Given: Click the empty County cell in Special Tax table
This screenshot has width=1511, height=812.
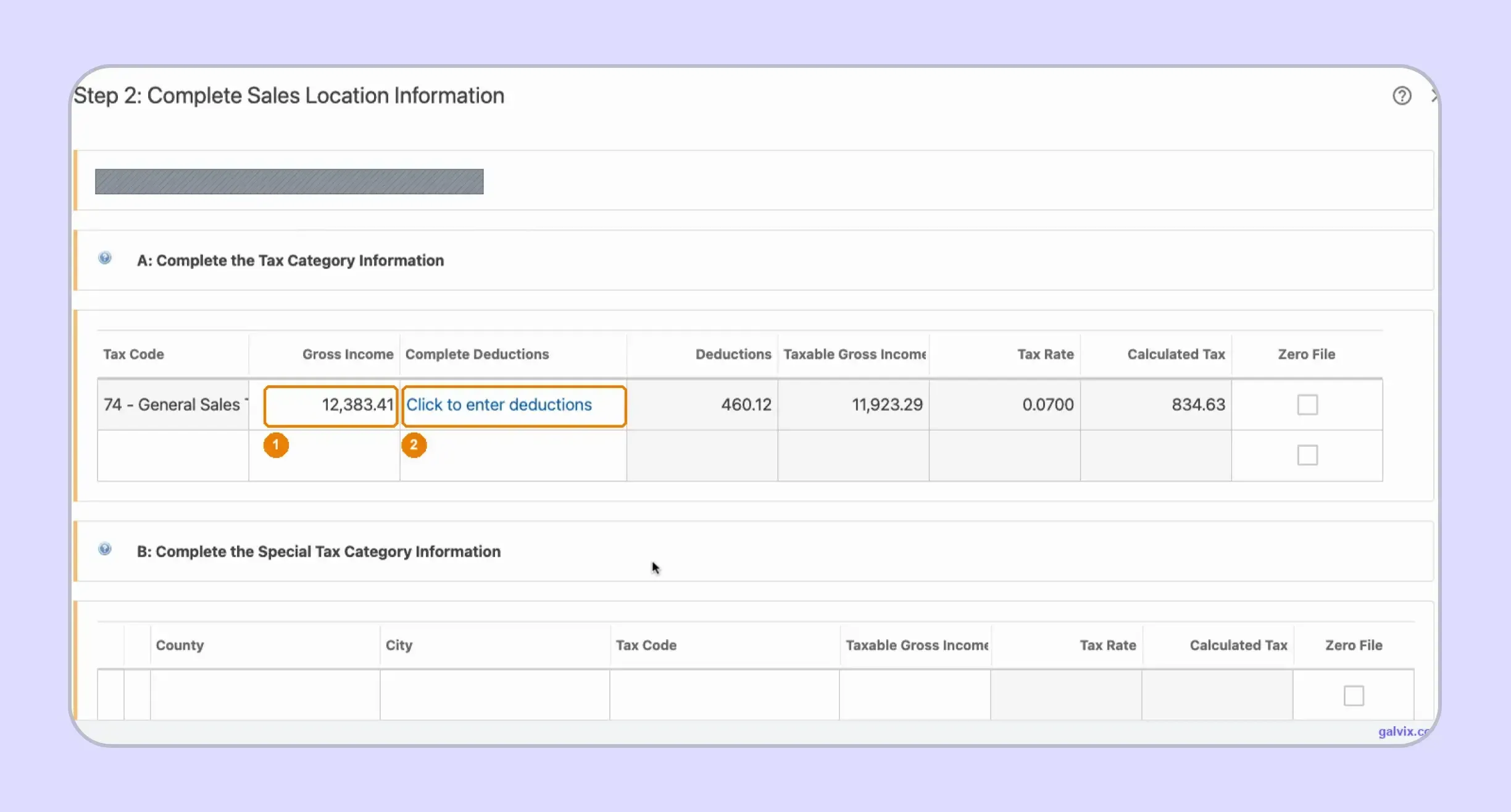Looking at the screenshot, I should (265, 695).
